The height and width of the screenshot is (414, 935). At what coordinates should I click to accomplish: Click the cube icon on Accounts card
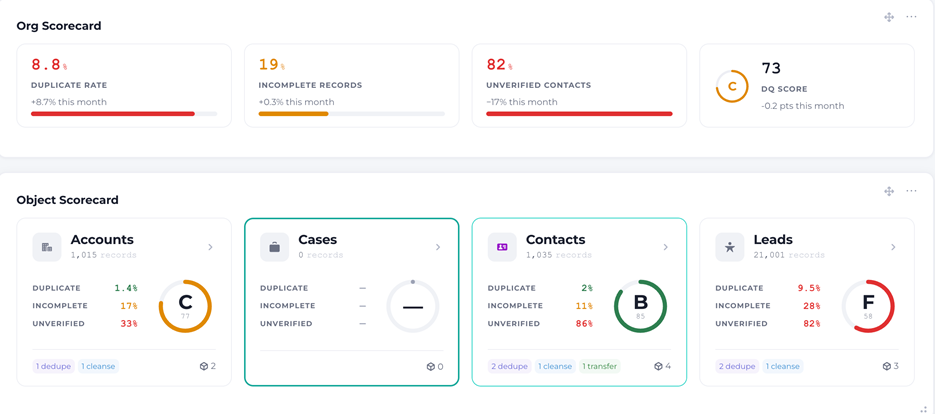203,366
